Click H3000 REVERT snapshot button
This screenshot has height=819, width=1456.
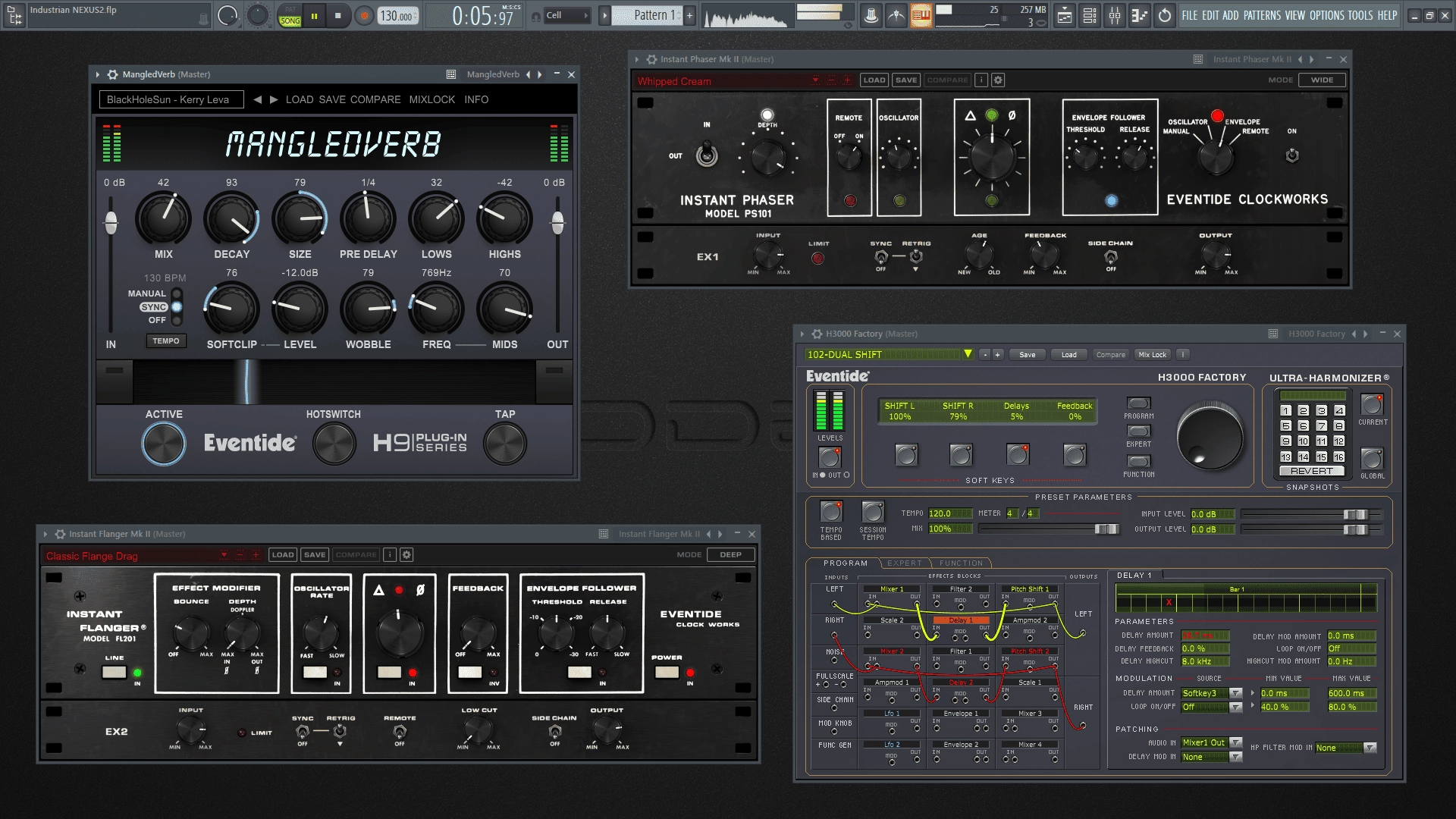[x=1311, y=471]
